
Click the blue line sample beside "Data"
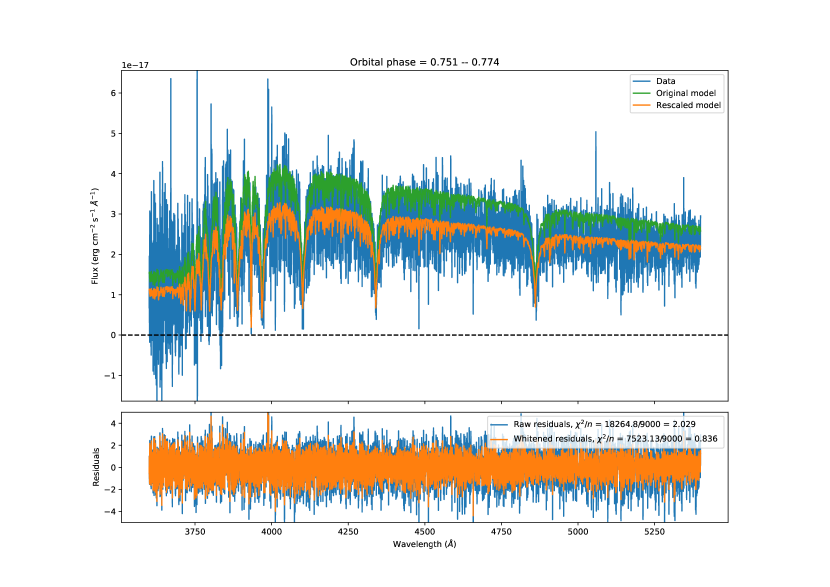[x=641, y=81]
